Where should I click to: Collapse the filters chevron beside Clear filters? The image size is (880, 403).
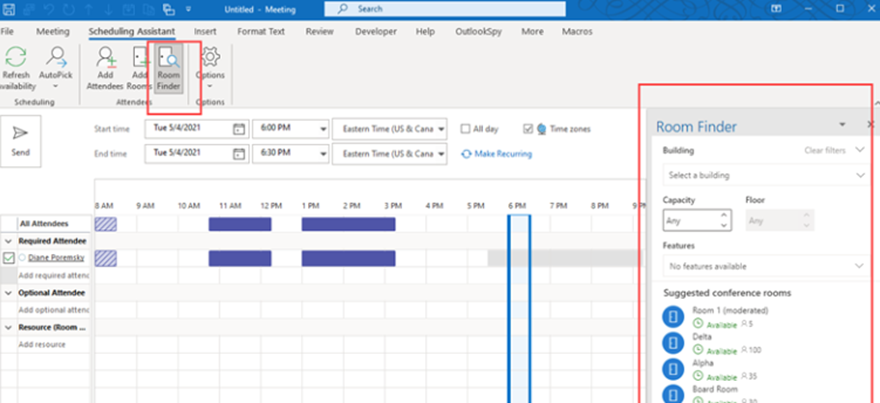click(860, 150)
